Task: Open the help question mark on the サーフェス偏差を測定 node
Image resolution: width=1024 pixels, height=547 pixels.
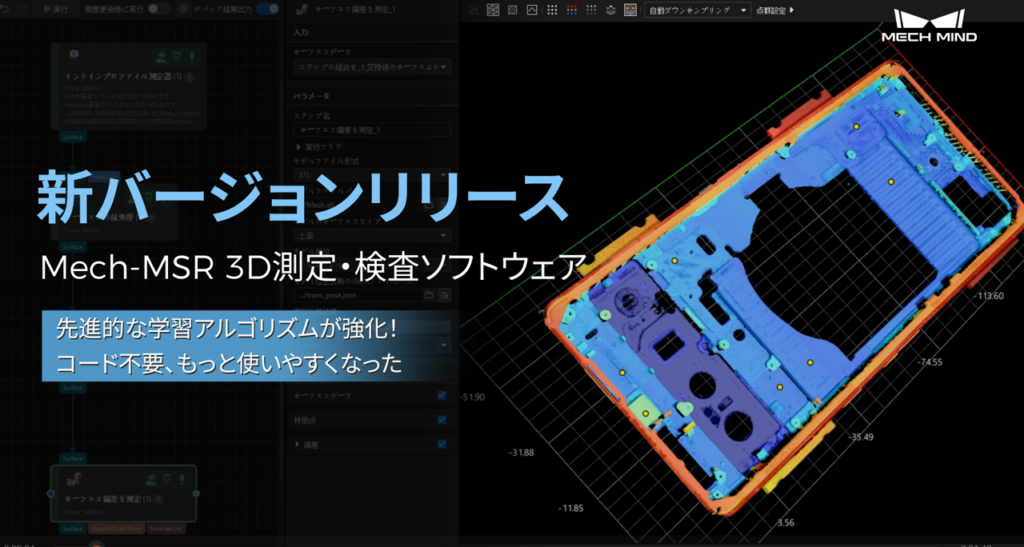Action: [x=159, y=499]
